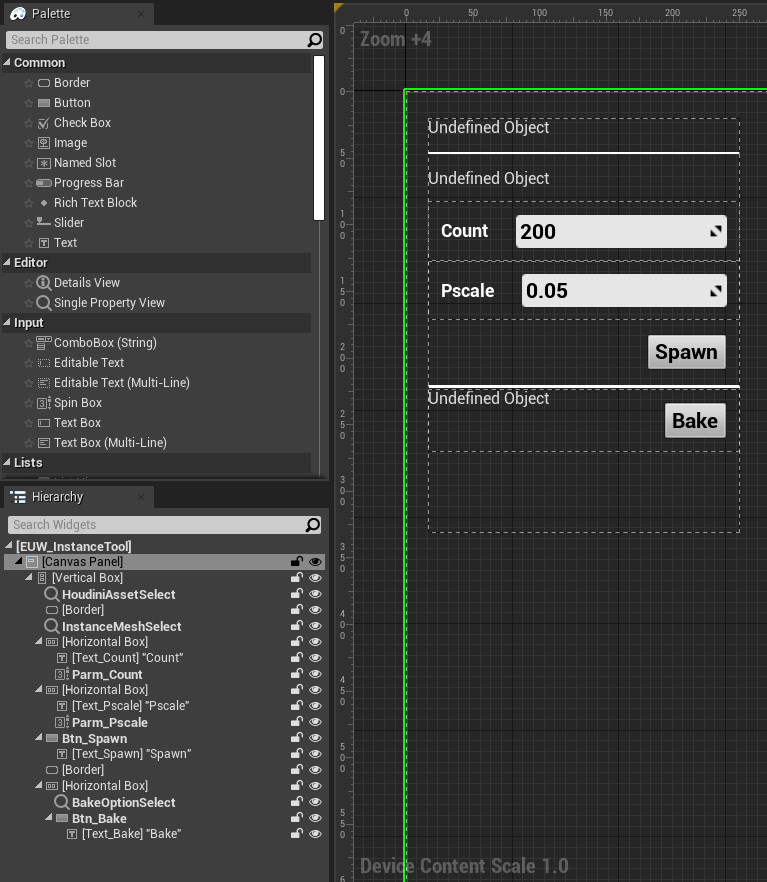The width and height of the screenshot is (767, 882).
Task: Toggle visibility of HoudiniAssetSelect
Action: (x=315, y=593)
